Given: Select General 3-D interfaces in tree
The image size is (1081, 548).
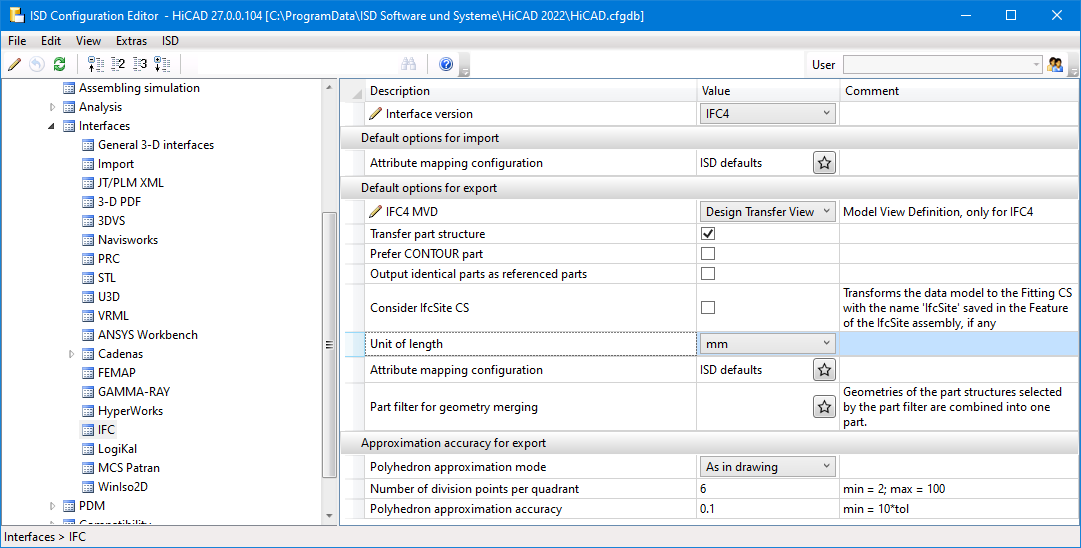Looking at the screenshot, I should 156,145.
